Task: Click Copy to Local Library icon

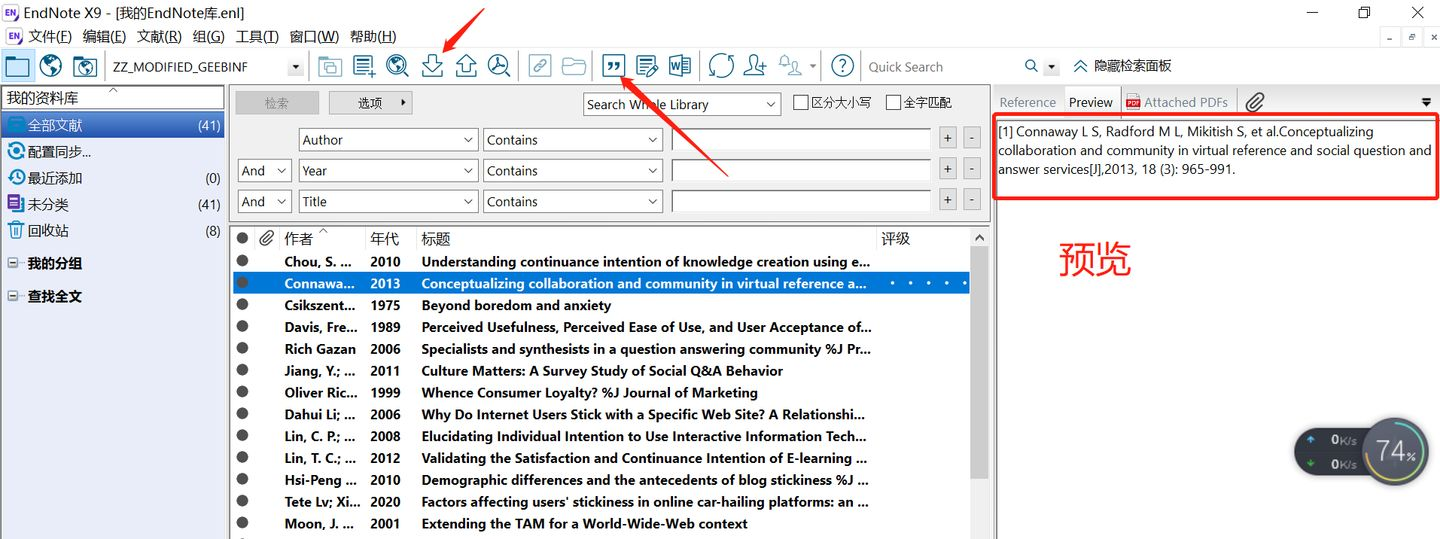Action: coord(330,66)
